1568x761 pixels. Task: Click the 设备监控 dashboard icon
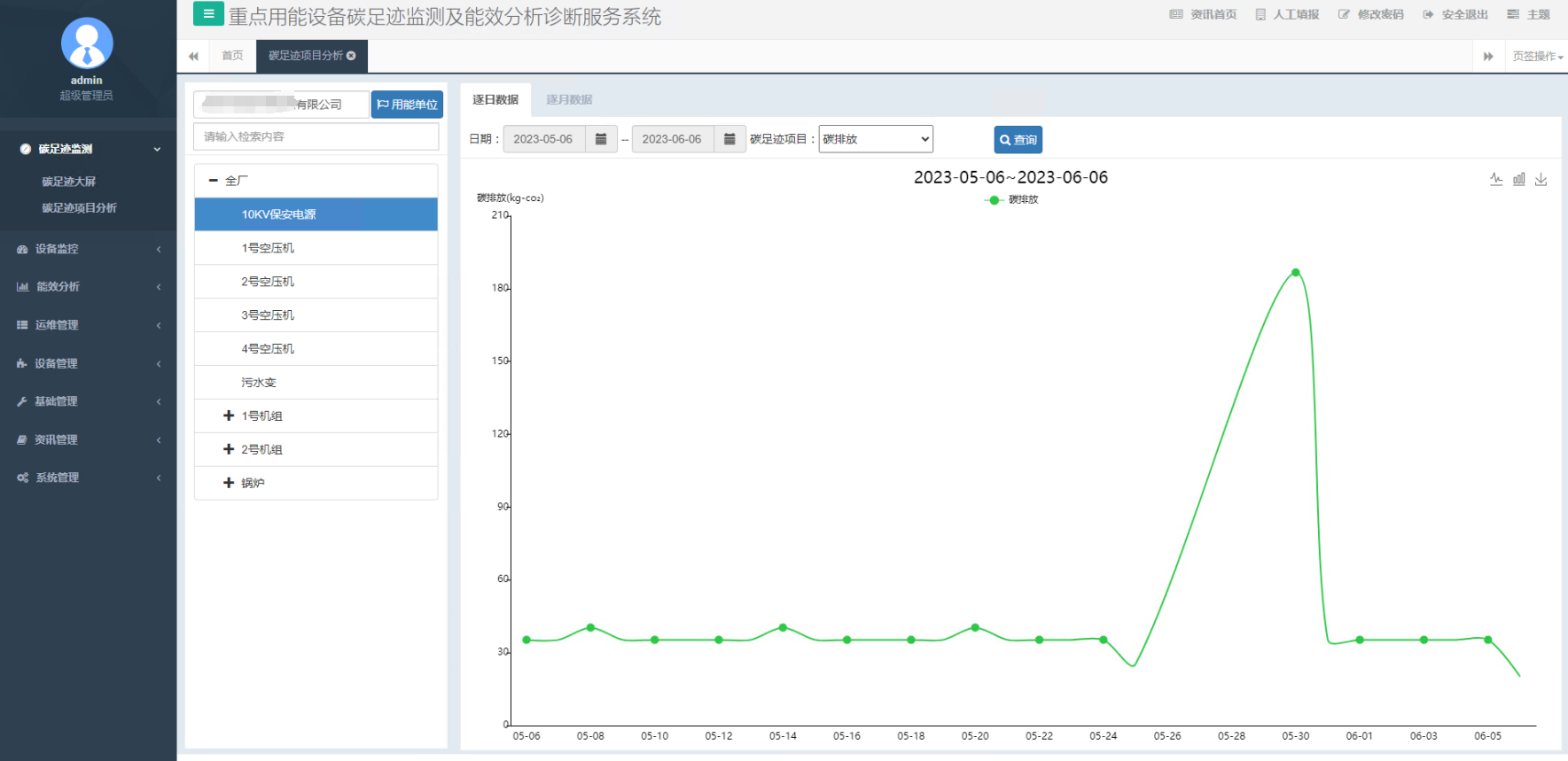(x=22, y=250)
